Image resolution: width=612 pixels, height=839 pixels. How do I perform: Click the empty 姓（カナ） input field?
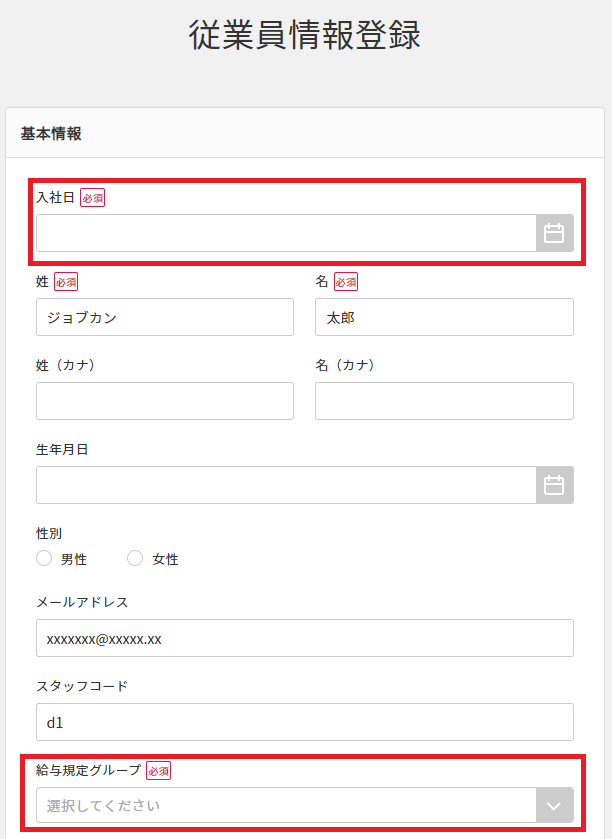click(x=165, y=401)
